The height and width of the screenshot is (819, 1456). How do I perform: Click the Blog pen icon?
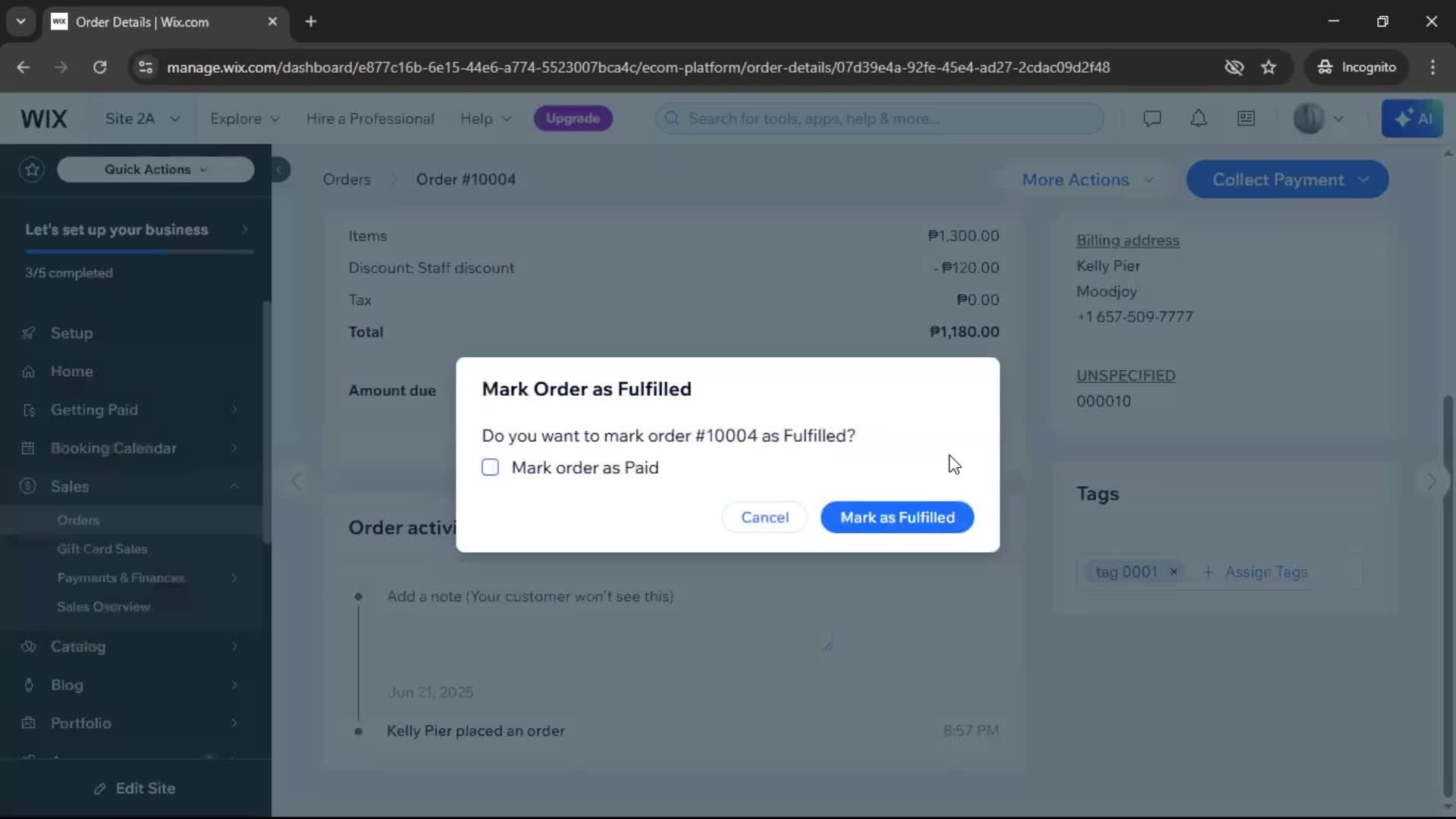tap(29, 685)
